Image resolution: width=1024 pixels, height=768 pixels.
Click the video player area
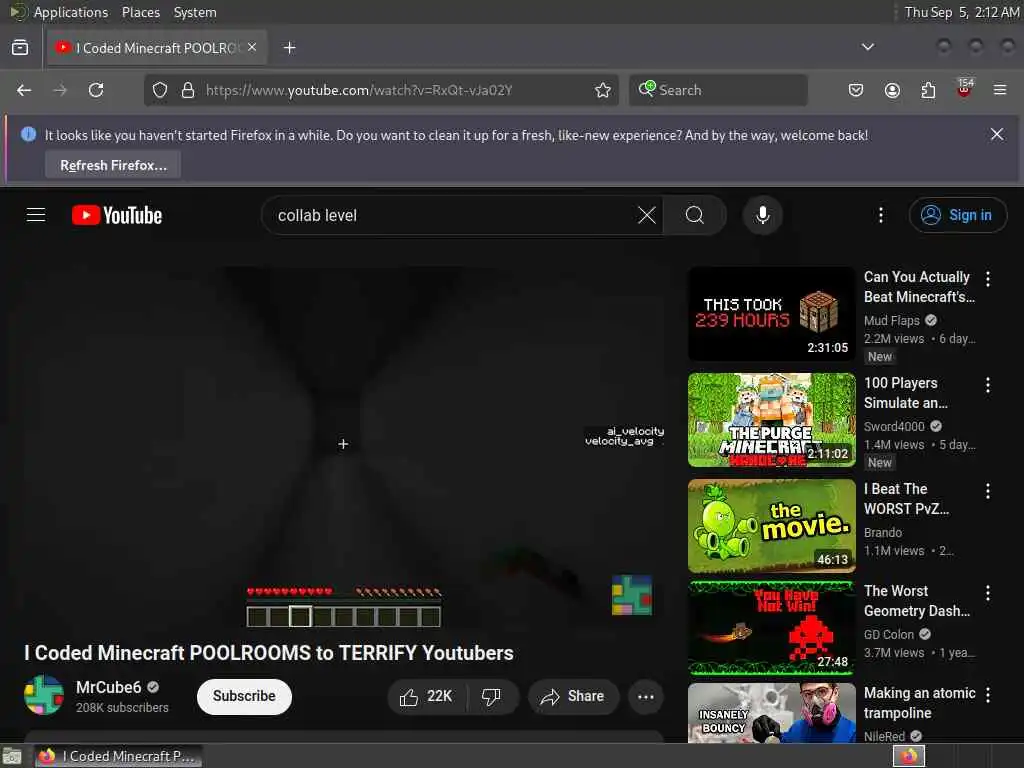point(343,449)
